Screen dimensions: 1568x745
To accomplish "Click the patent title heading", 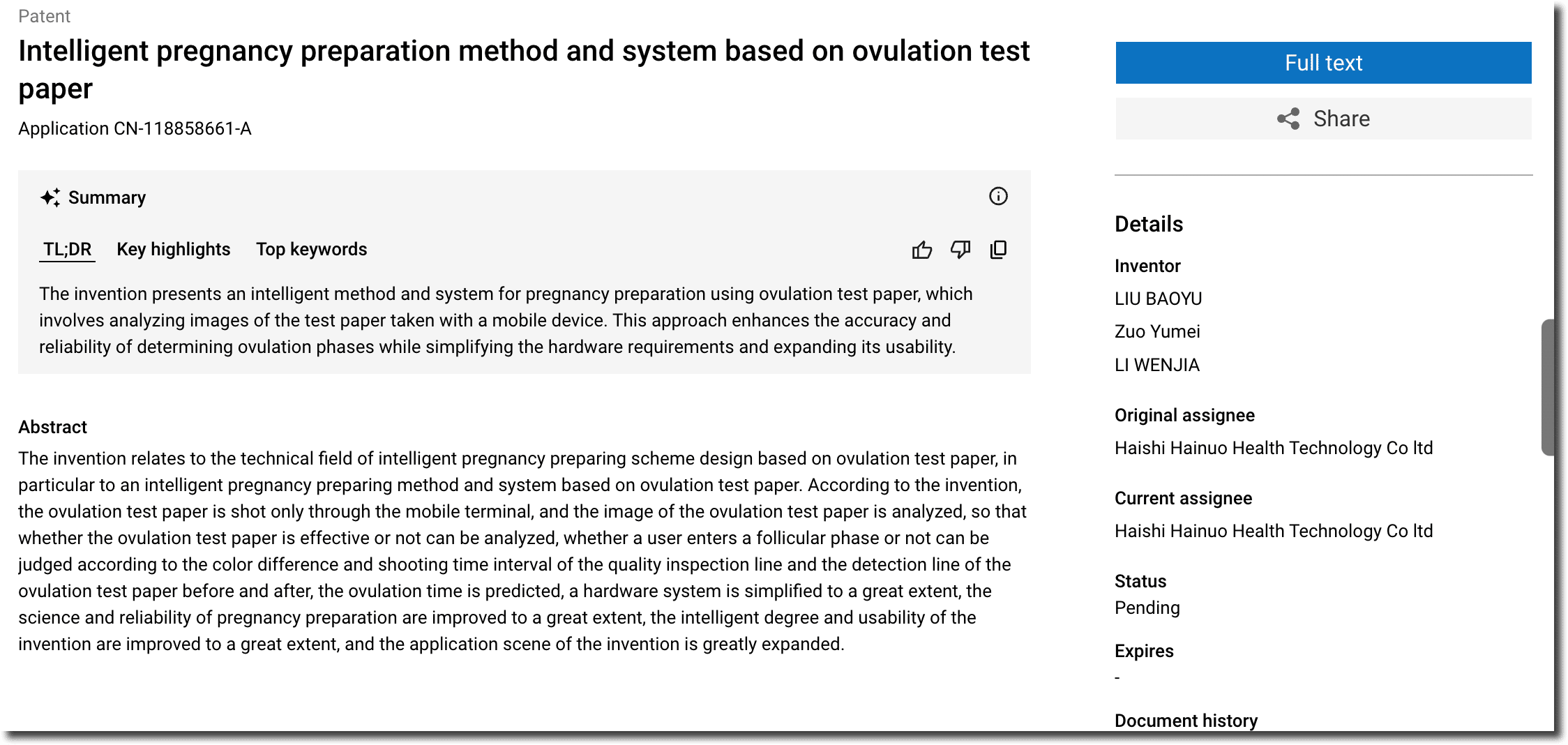I will tap(524, 70).
